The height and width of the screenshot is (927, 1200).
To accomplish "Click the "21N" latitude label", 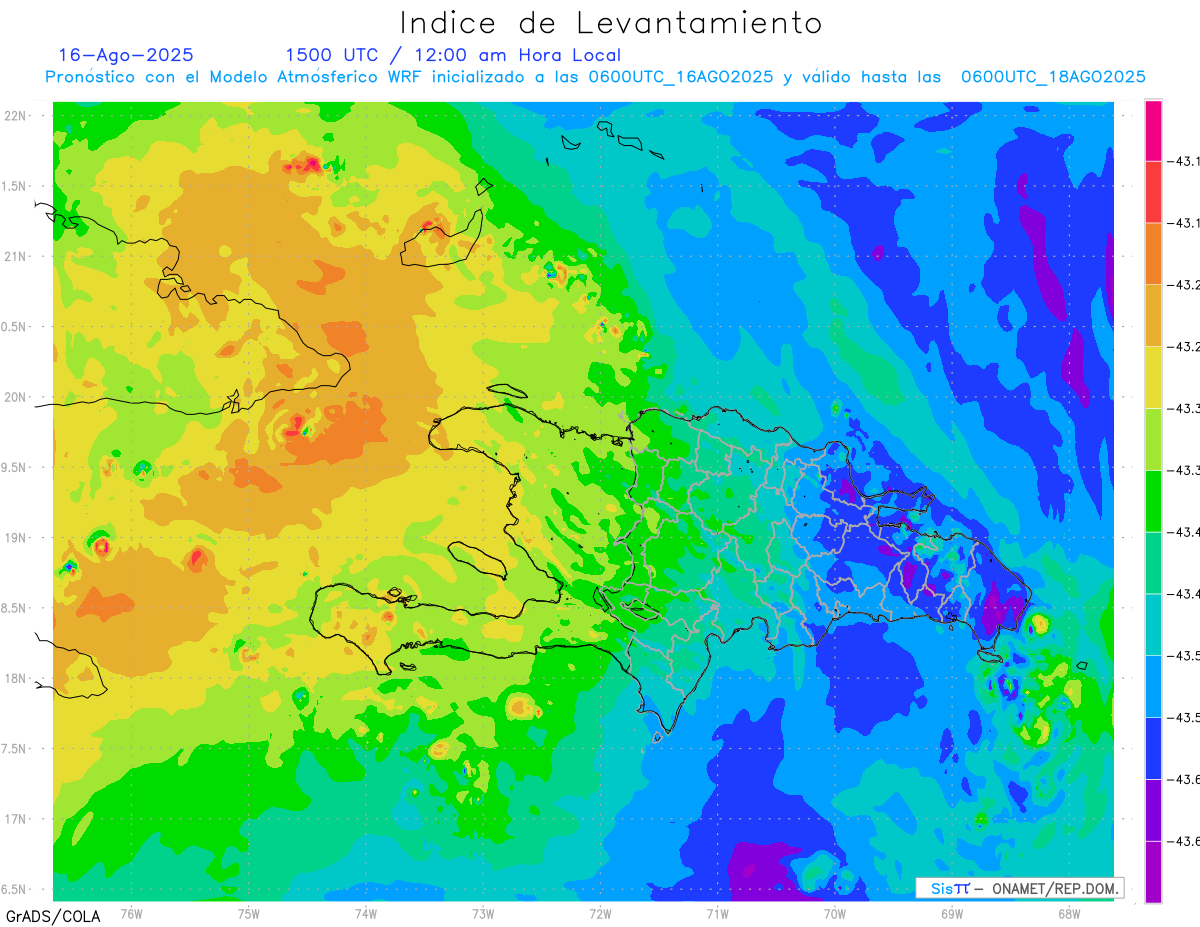I will click(16, 256).
